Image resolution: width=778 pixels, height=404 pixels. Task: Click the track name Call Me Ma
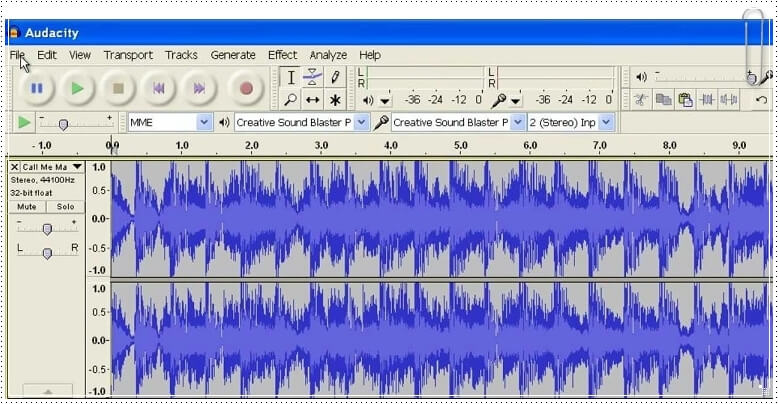[45, 167]
